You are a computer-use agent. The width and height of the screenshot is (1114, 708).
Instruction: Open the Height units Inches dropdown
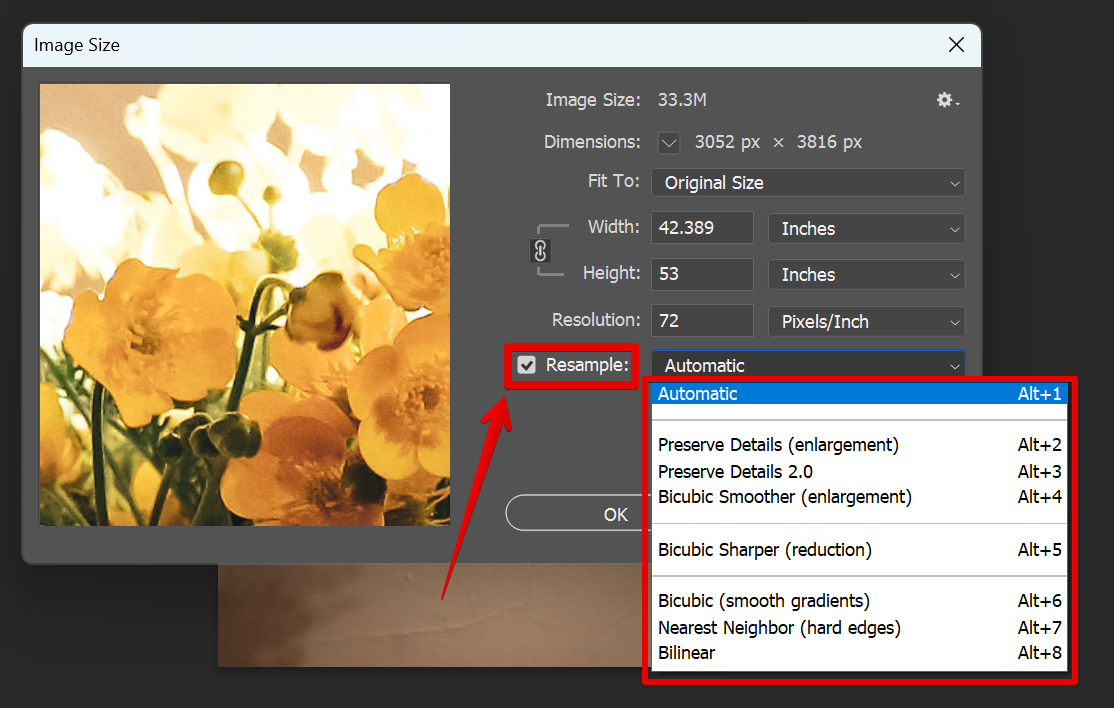866,274
